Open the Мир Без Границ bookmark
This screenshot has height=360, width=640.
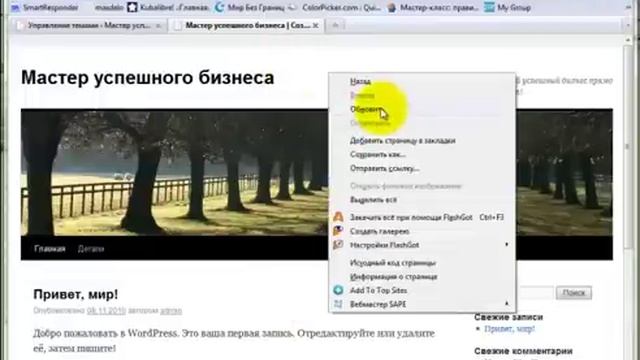(250, 7)
